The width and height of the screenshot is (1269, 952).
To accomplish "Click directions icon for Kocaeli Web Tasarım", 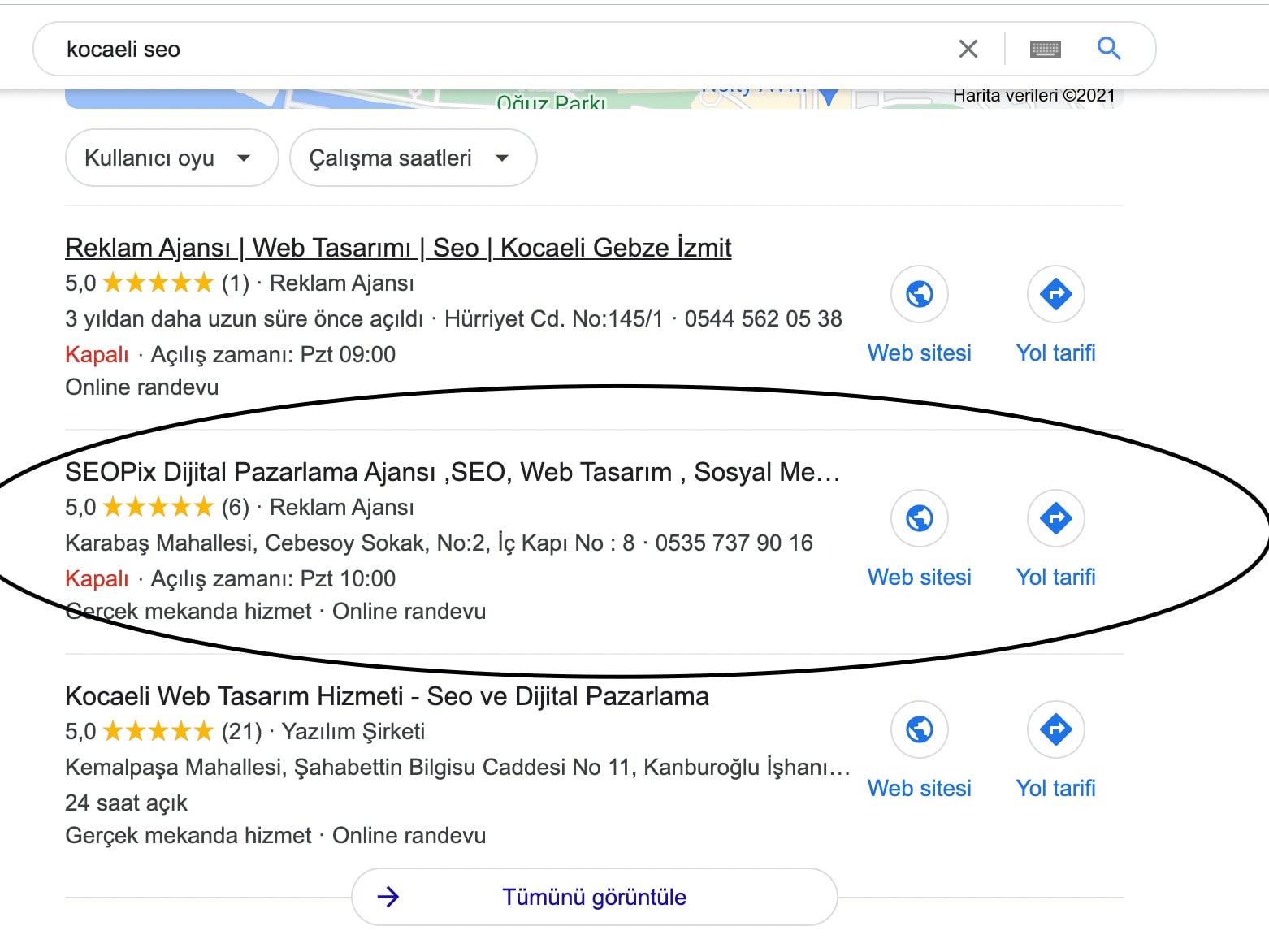I will (1056, 729).
